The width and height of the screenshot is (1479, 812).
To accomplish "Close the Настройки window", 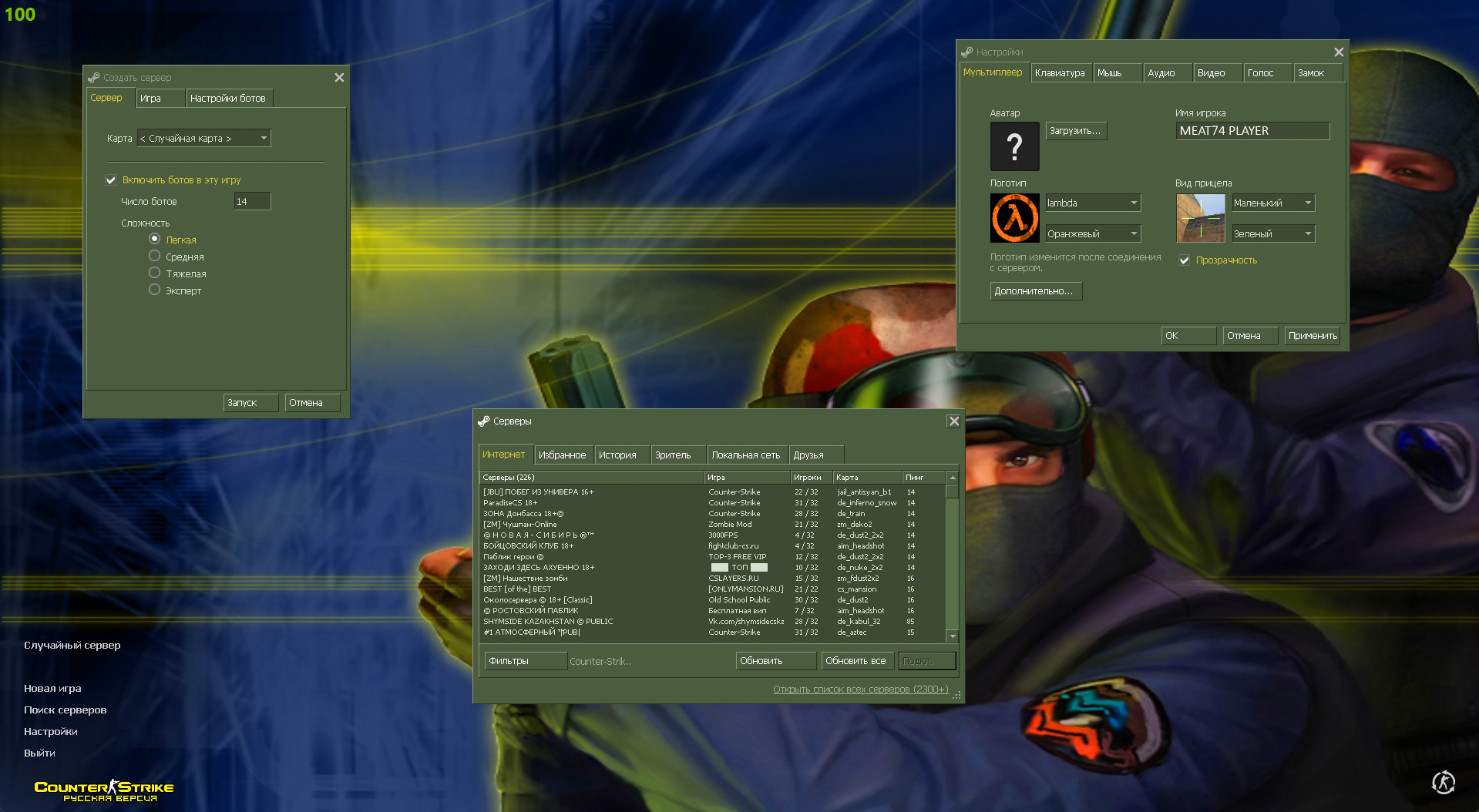I will (1339, 52).
